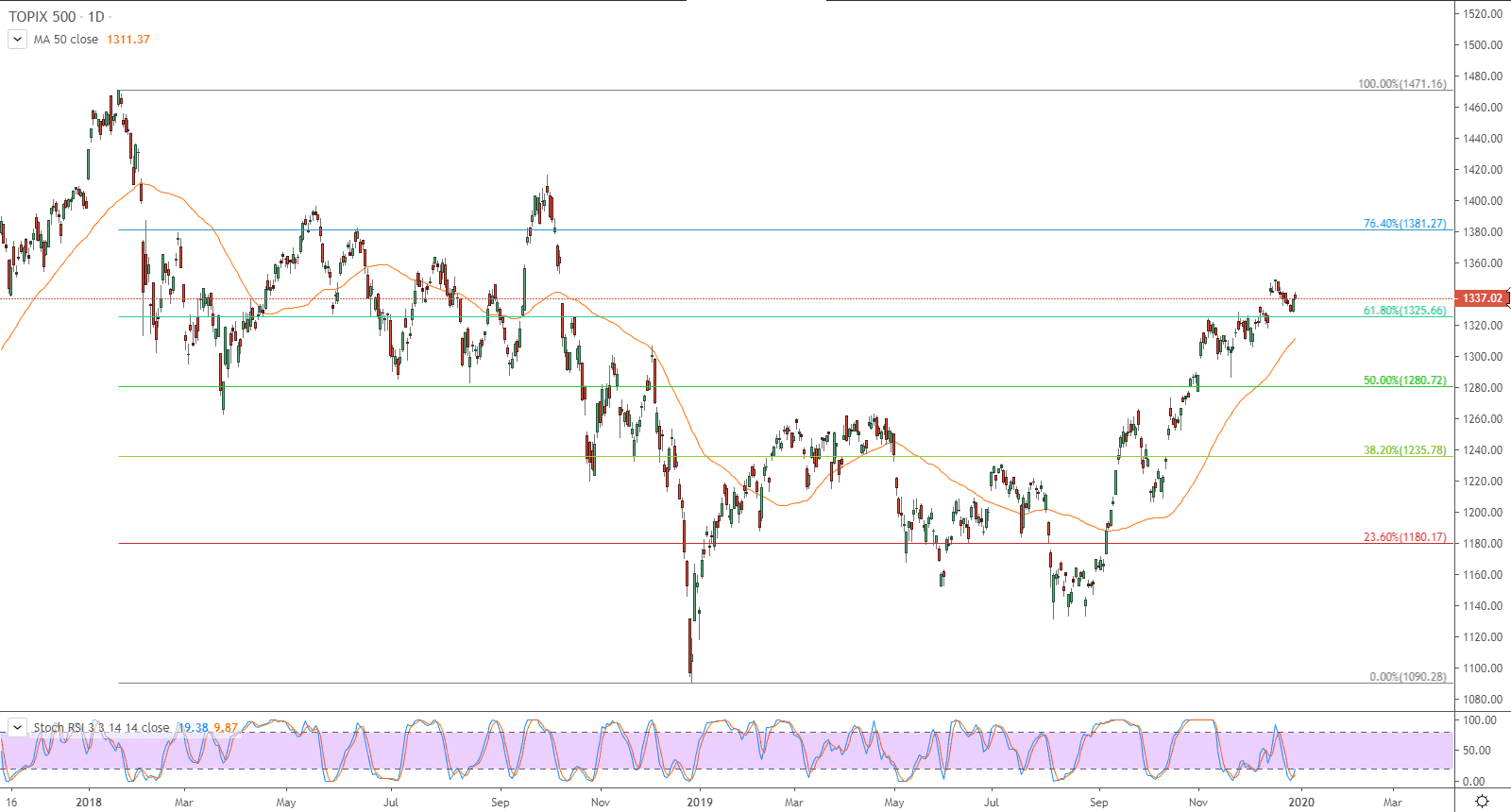1511x812 pixels.
Task: Click the 1100.00 price axis label
Action: [1483, 668]
